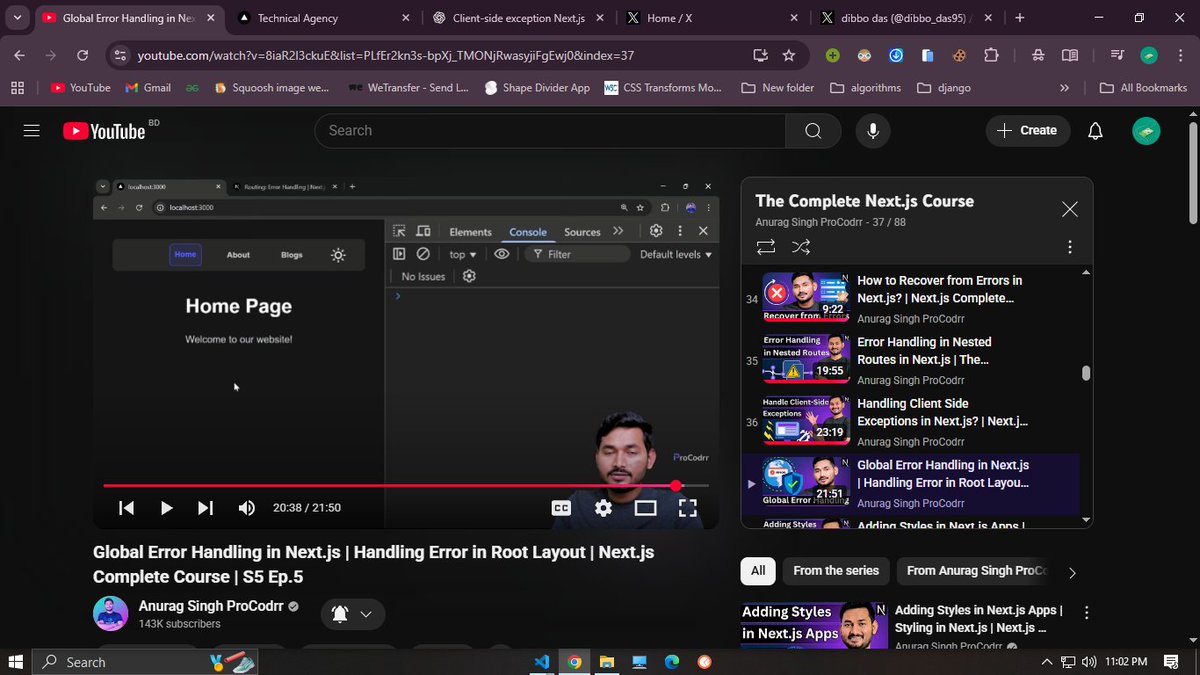The width and height of the screenshot is (1200, 675).
Task: Click the search magnifier button on YouTube
Action: pyautogui.click(x=813, y=131)
